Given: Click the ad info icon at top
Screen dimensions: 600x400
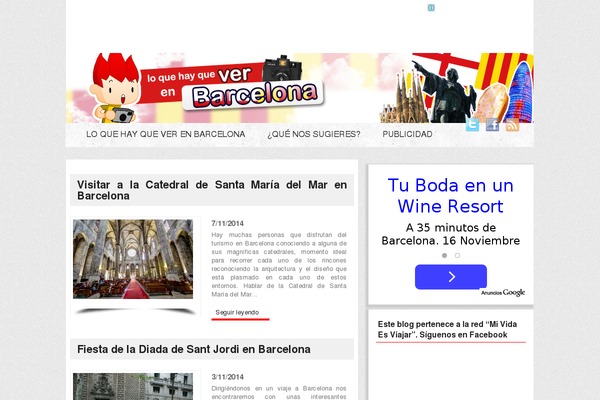Looking at the screenshot, I should (x=431, y=8).
